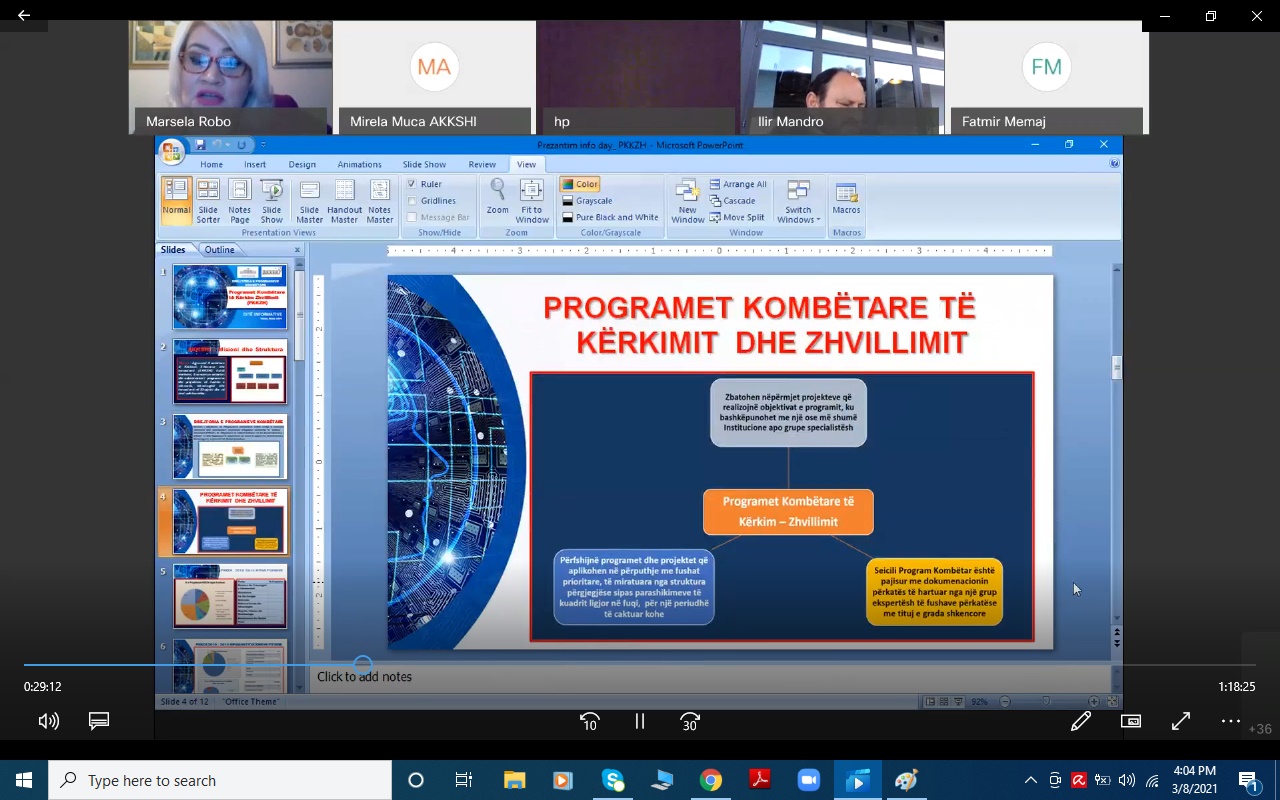Select the Color view mode
Image resolution: width=1280 pixels, height=800 pixels.
tap(580, 184)
